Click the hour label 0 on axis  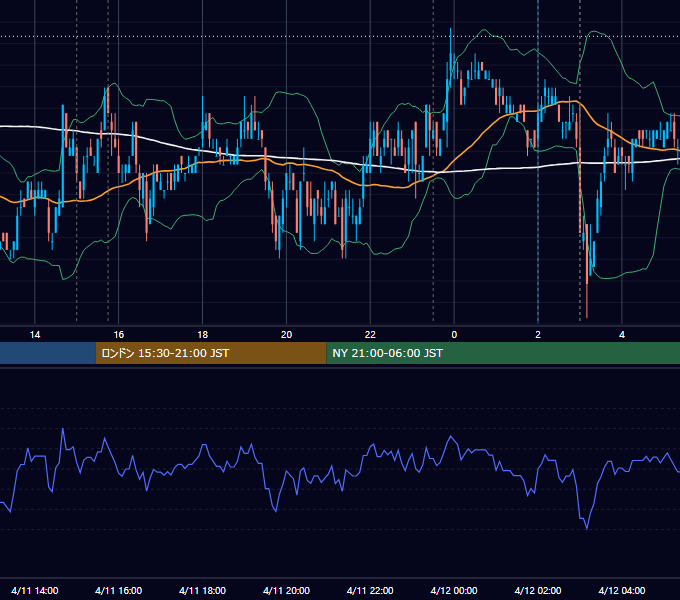pos(454,335)
